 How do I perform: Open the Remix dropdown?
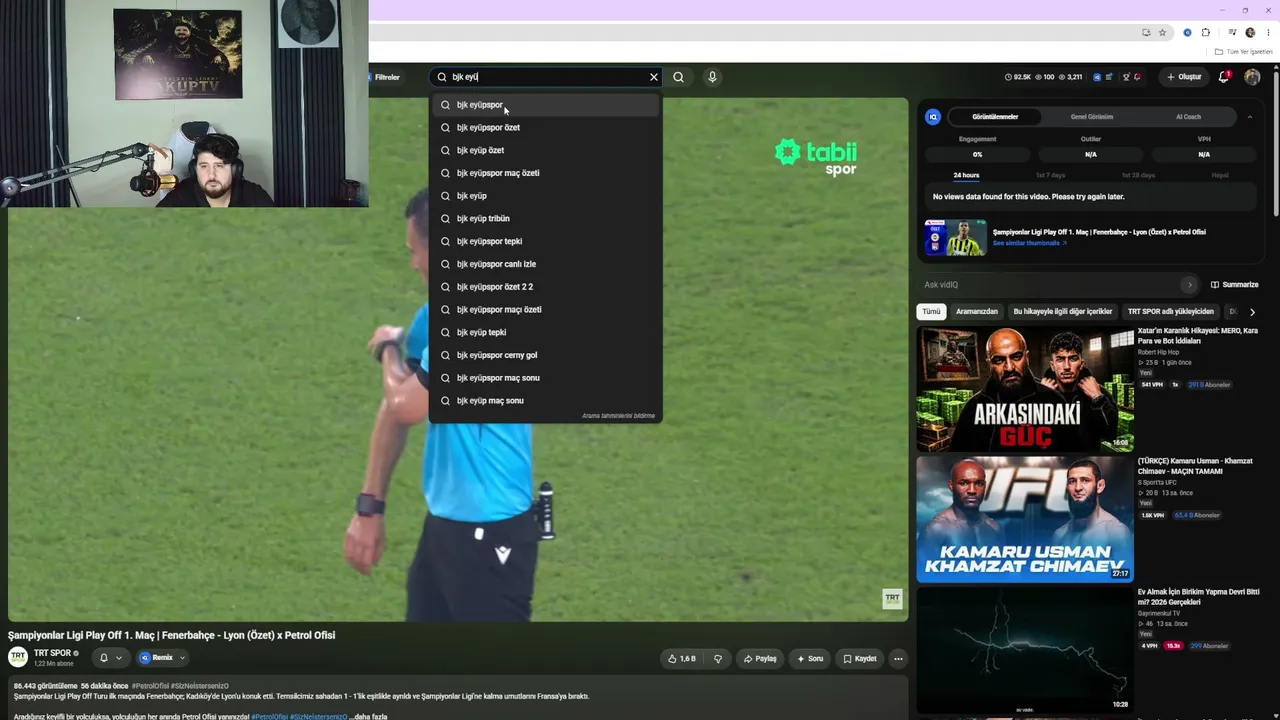click(x=162, y=658)
